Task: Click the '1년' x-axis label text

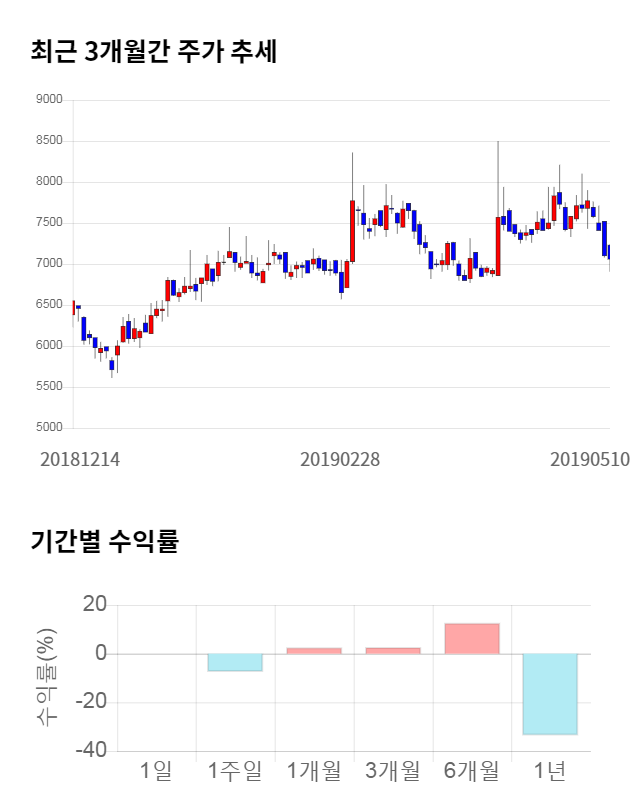Action: click(x=551, y=771)
